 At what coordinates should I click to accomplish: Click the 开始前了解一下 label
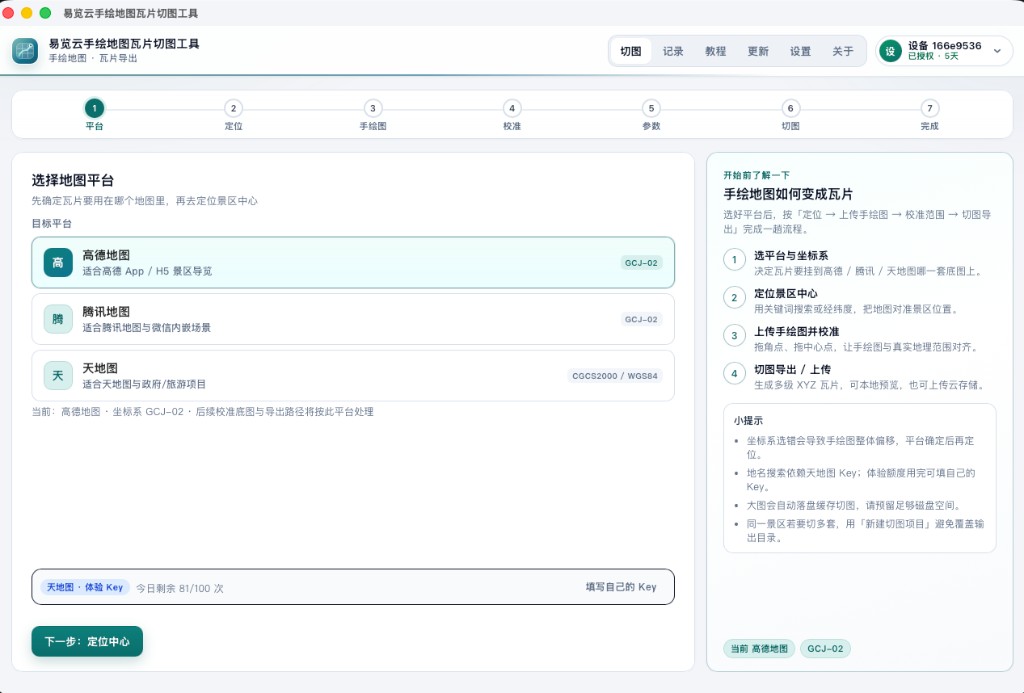(756, 175)
